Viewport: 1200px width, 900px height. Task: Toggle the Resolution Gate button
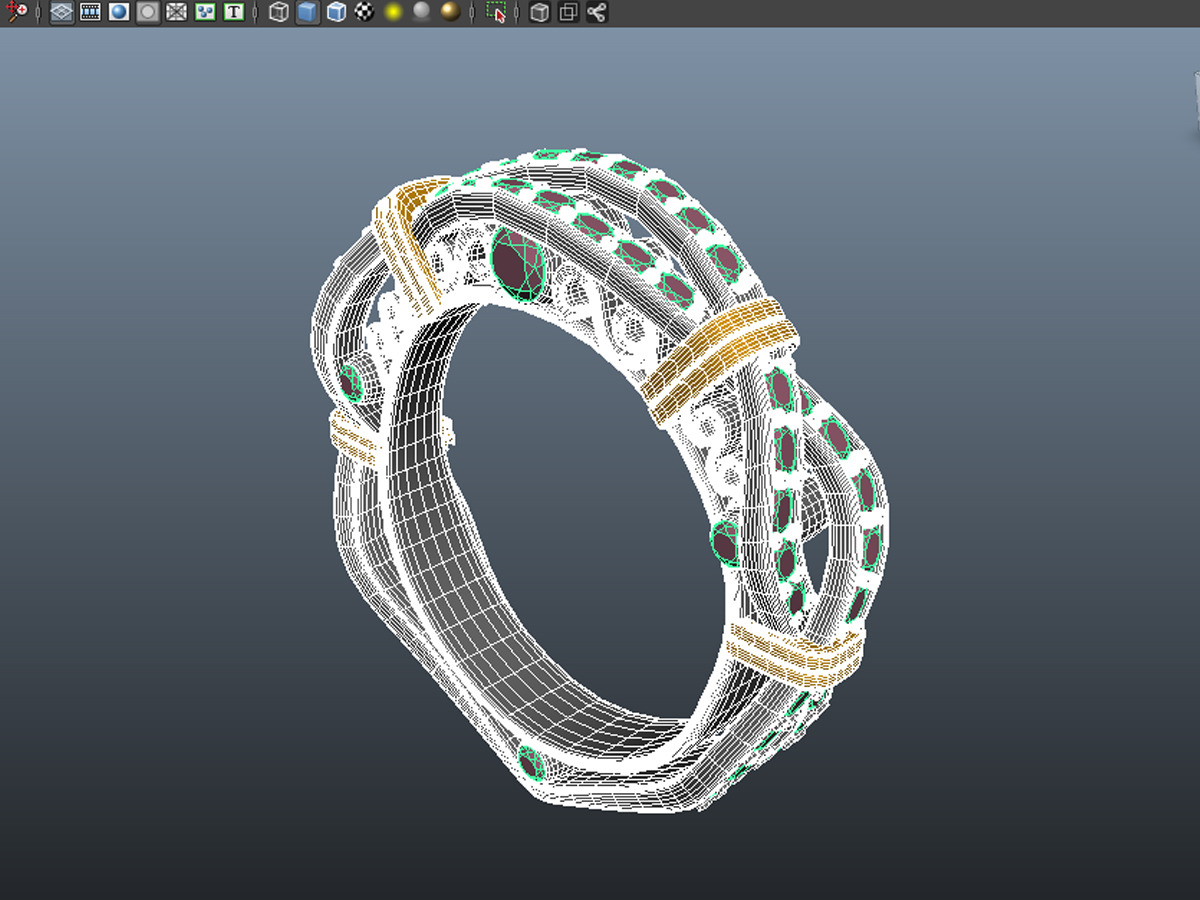pos(119,13)
